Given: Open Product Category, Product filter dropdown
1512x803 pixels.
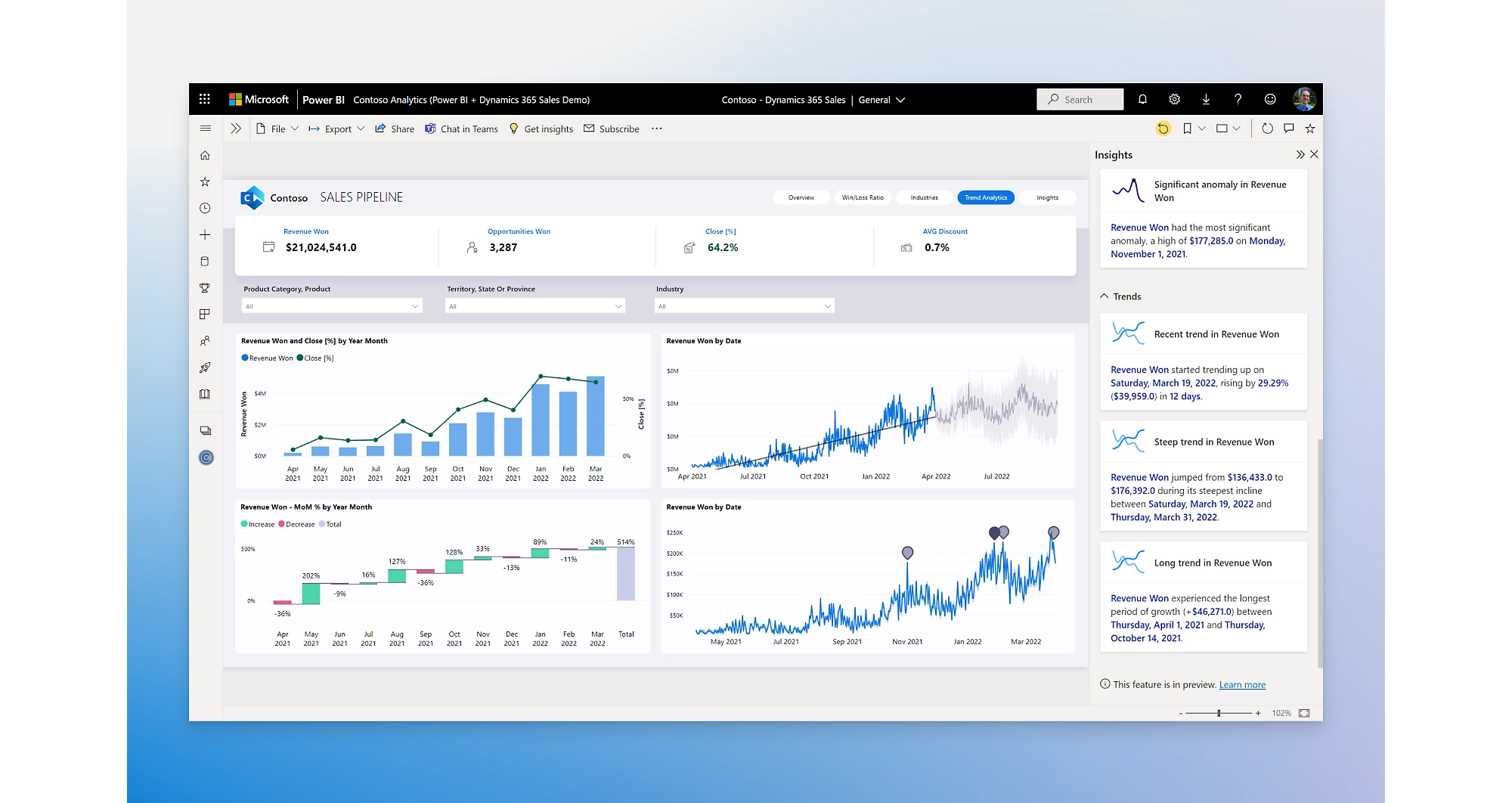Looking at the screenshot, I should tap(332, 306).
